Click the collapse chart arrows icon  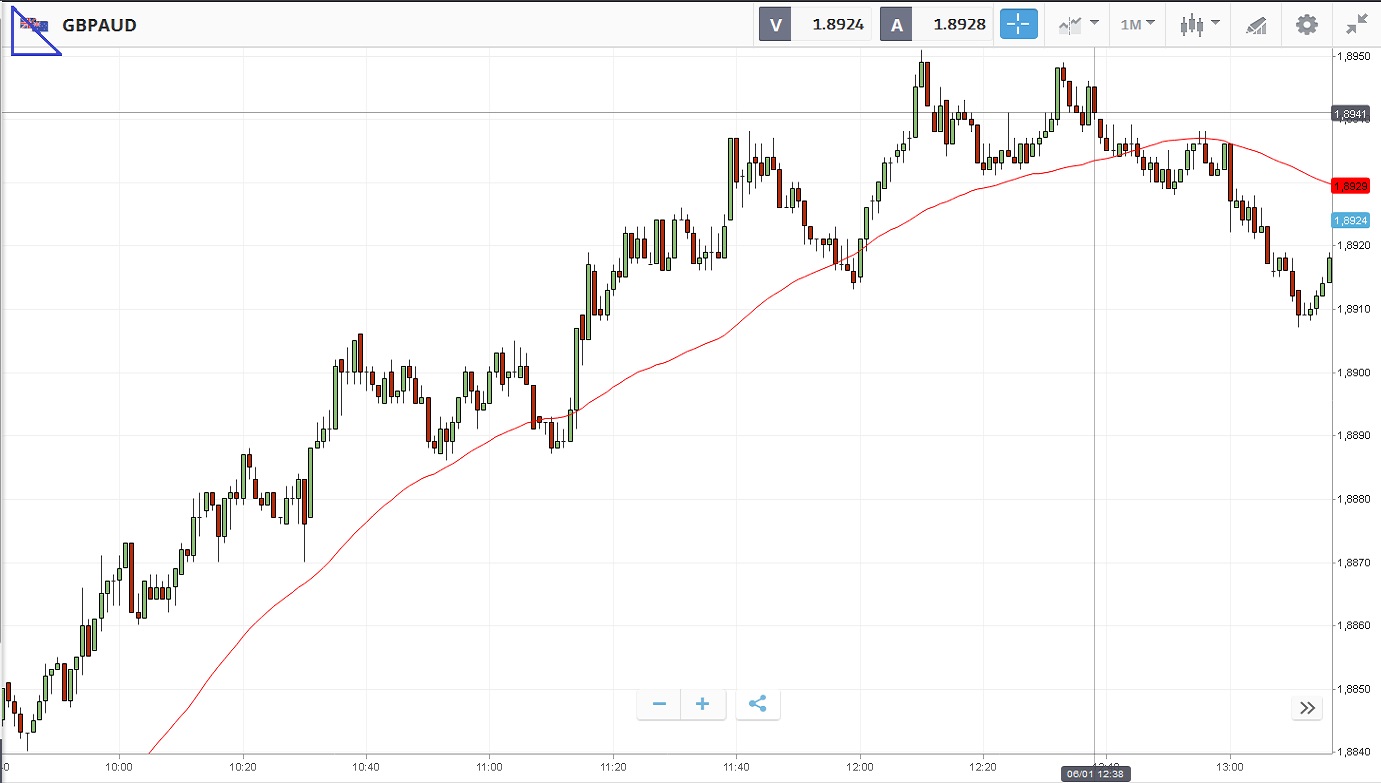1356,25
